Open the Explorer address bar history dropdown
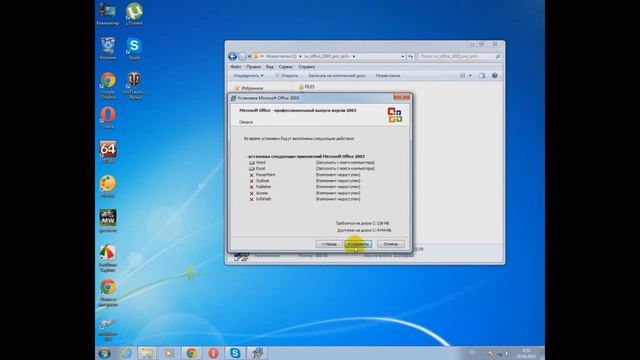 click(x=402, y=56)
